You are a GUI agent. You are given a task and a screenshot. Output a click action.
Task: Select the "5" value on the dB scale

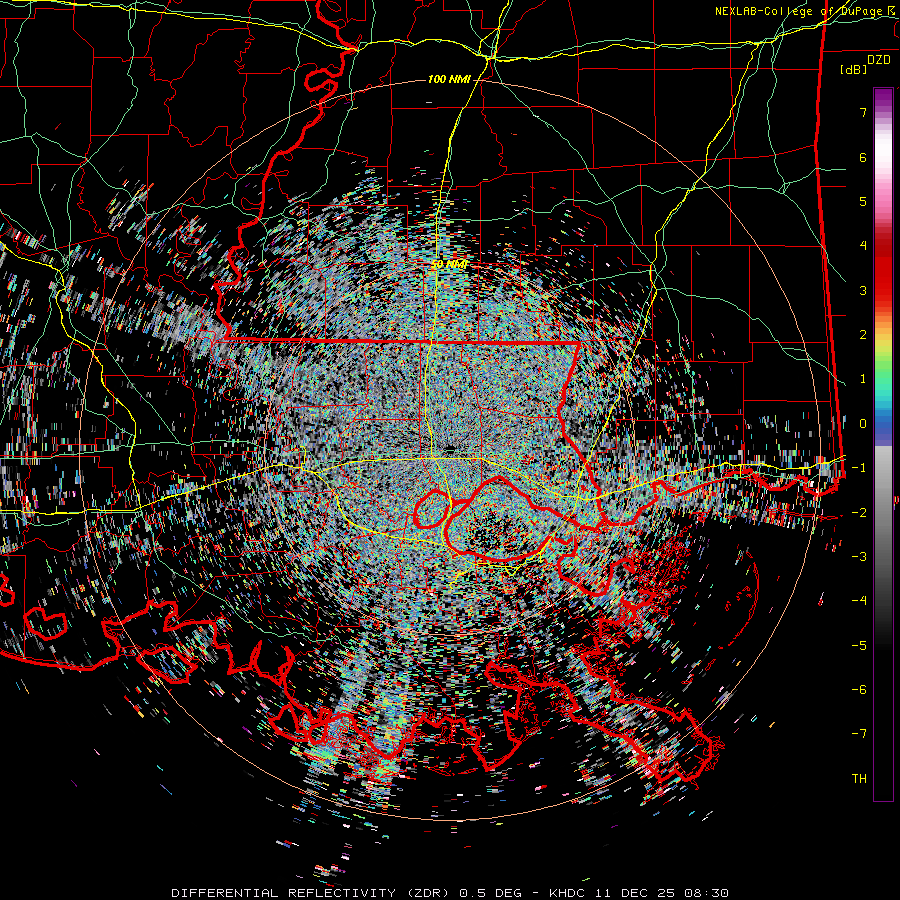[x=863, y=201]
